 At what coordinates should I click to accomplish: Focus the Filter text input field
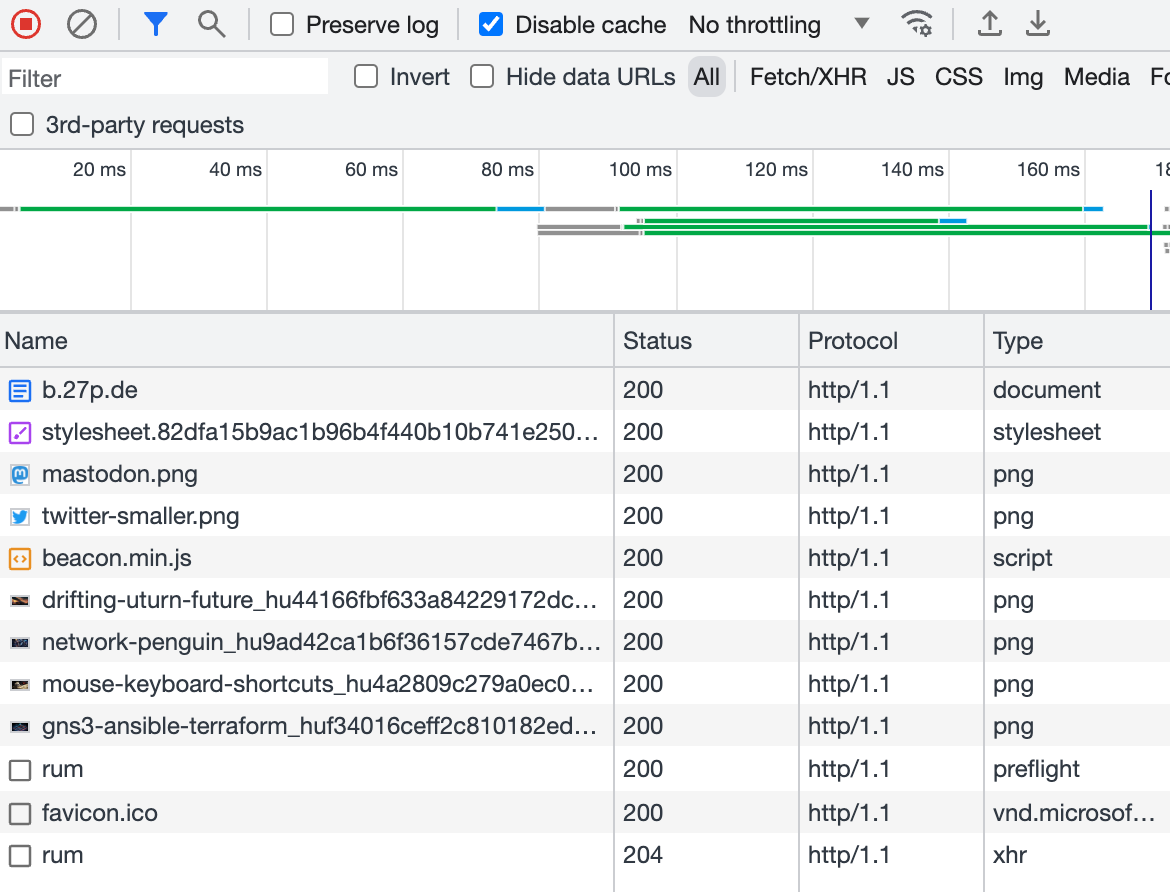165,78
